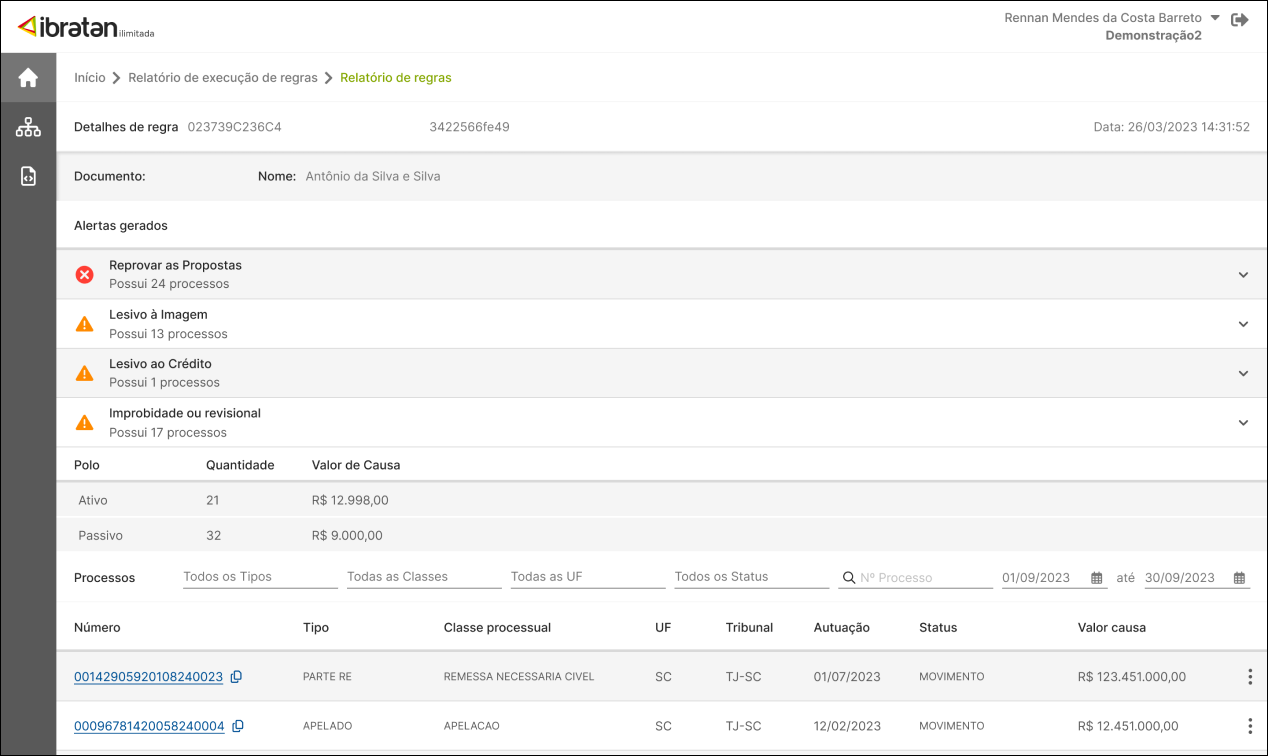Open the end date calendar picker
This screenshot has width=1268, height=756.
coord(1239,578)
